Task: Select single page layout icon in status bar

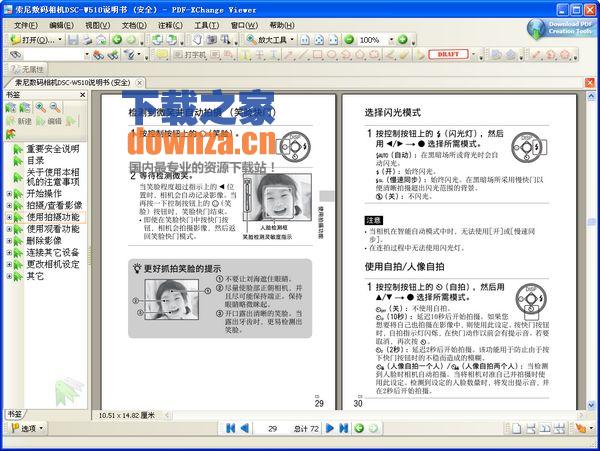Action: 516,428
